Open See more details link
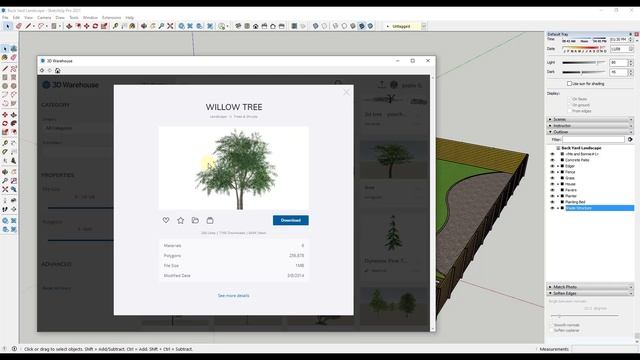The width and height of the screenshot is (640, 360). [233, 296]
